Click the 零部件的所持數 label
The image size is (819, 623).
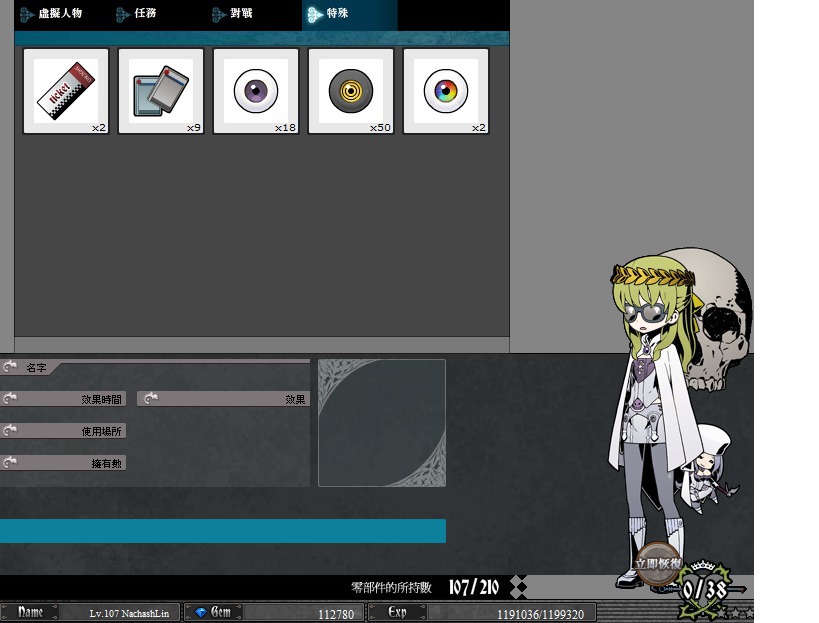(x=391, y=588)
